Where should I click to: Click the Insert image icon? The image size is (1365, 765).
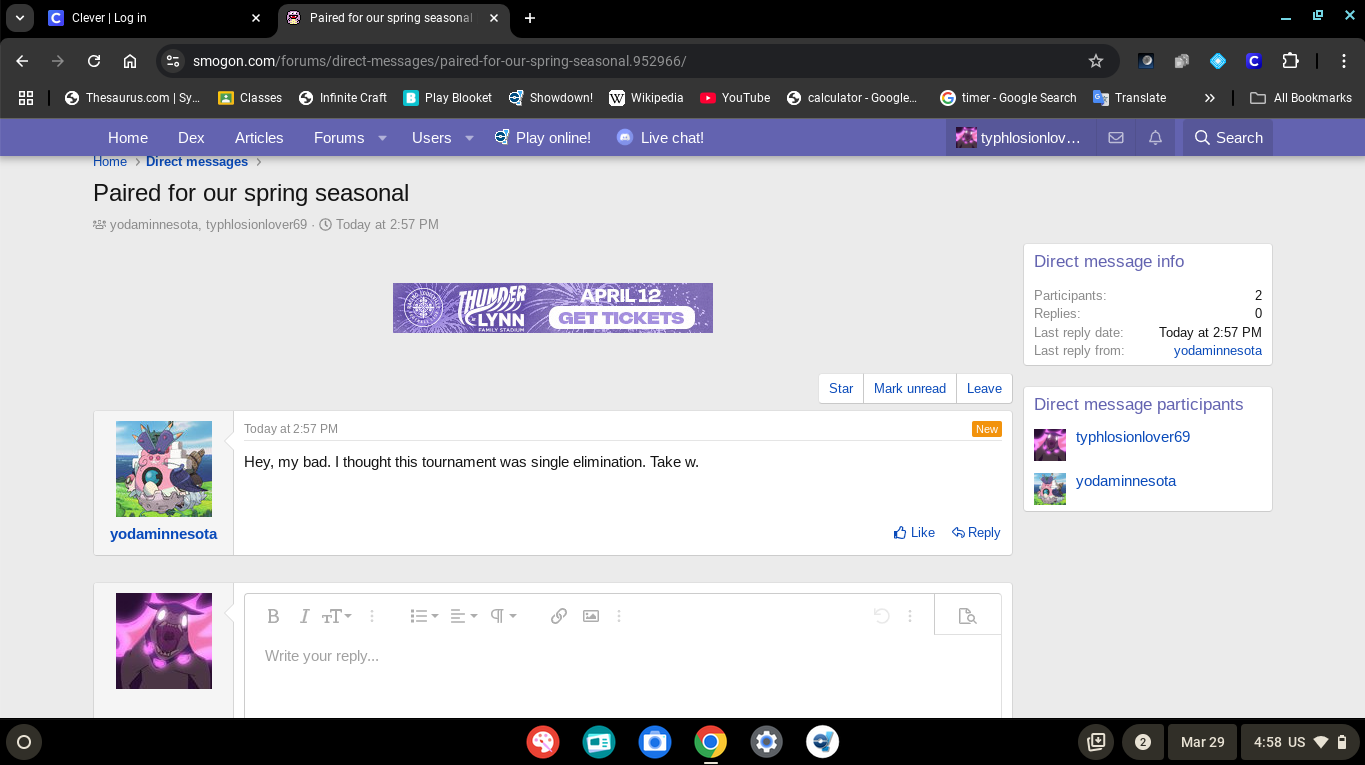click(x=591, y=616)
